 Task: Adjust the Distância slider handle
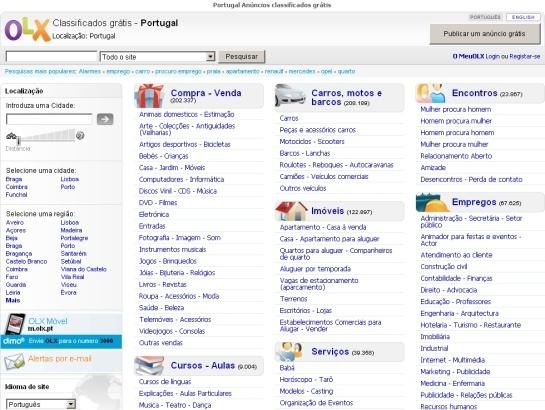pyautogui.click(x=18, y=140)
